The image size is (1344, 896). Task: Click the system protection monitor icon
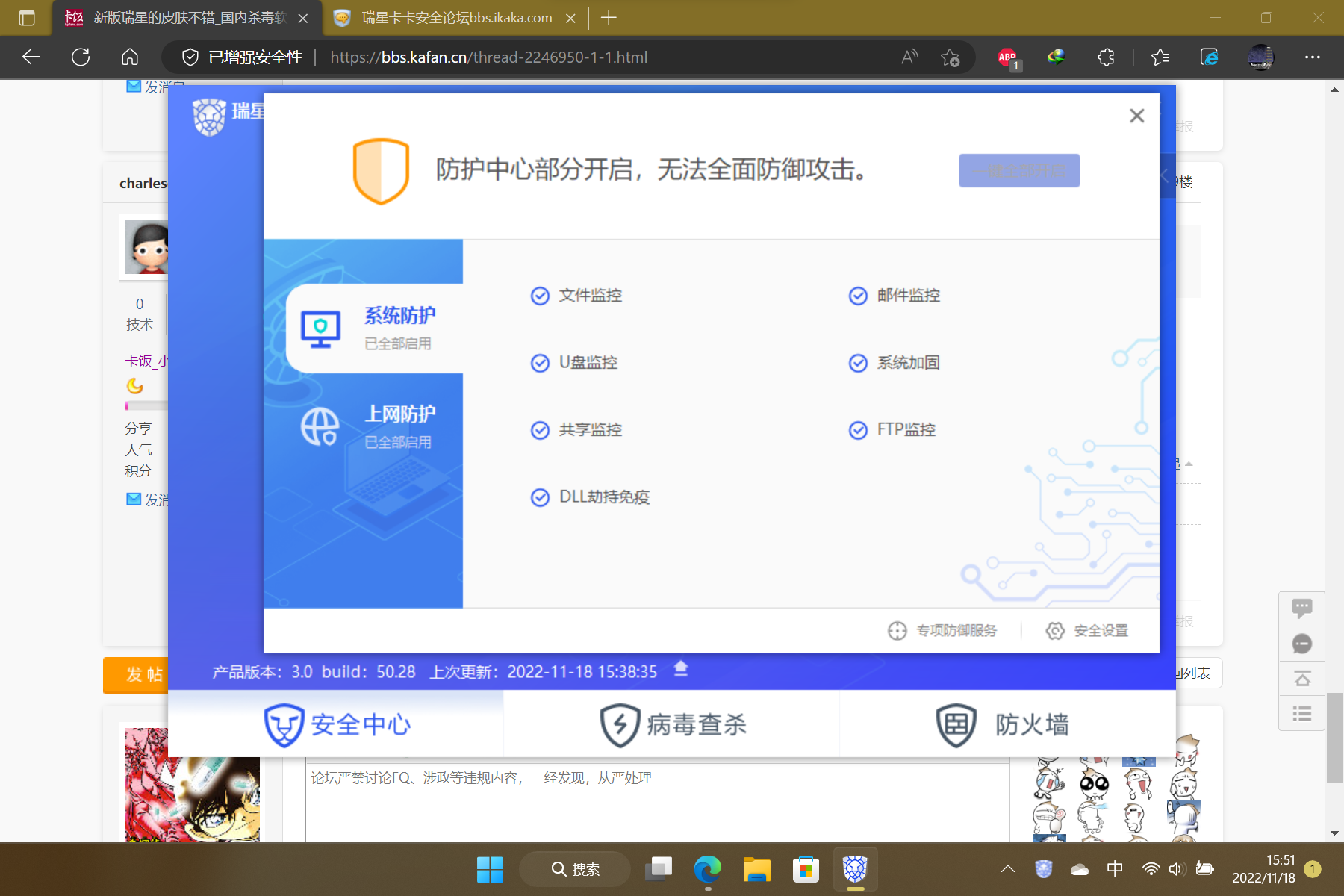pos(320,329)
